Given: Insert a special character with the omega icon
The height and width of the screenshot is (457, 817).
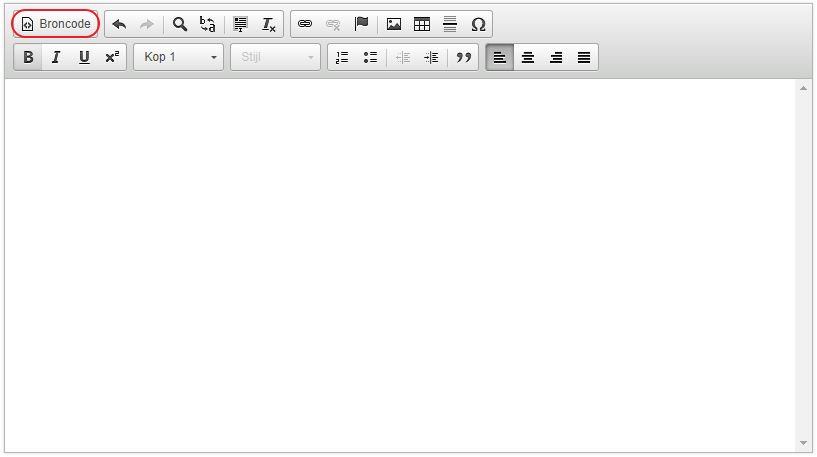Looking at the screenshot, I should 478,24.
